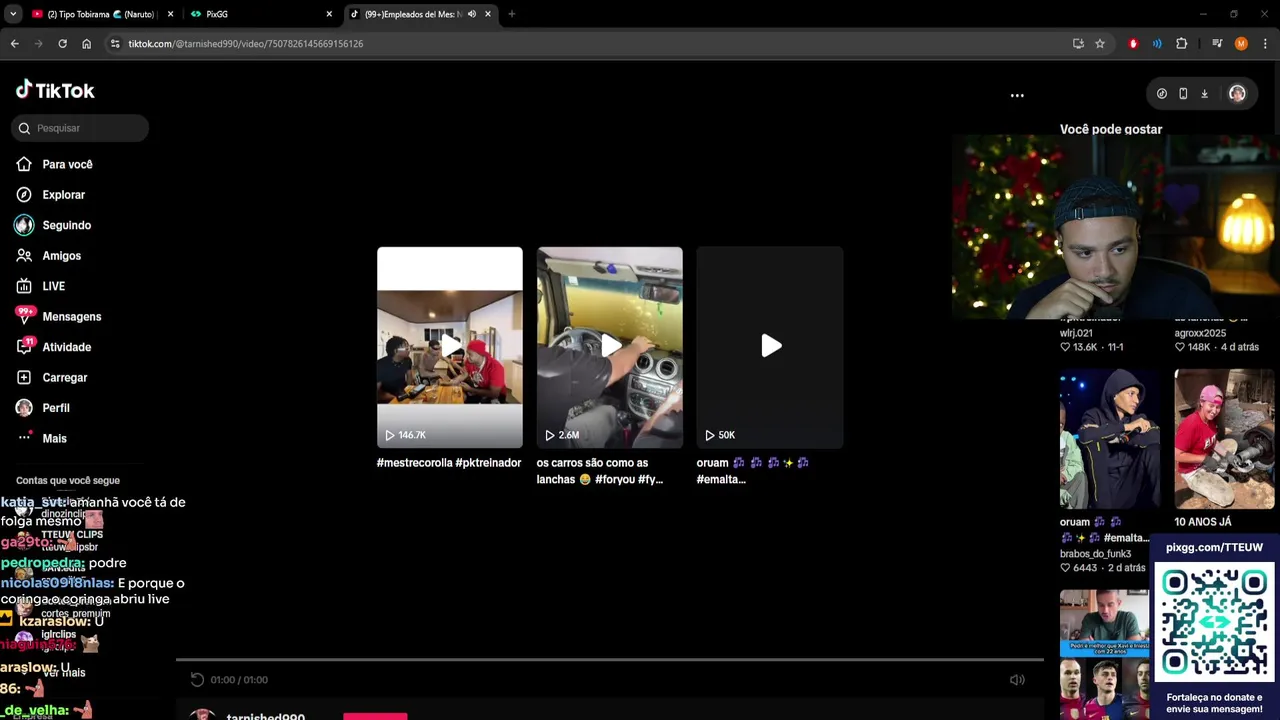Screen dimensions: 1280x720
Task: Open Mensagens inbox
Action: pos(71,317)
